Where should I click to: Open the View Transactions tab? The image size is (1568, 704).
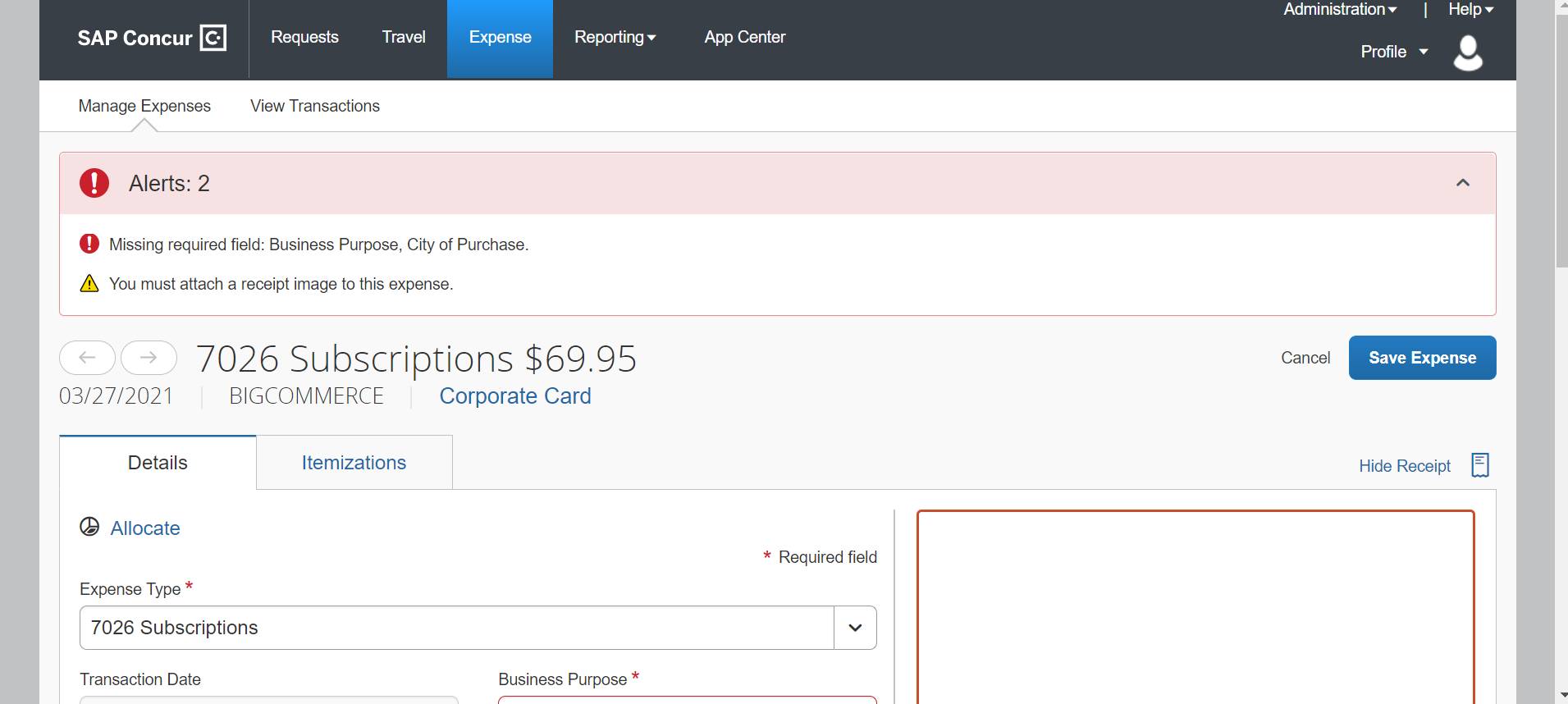coord(315,106)
